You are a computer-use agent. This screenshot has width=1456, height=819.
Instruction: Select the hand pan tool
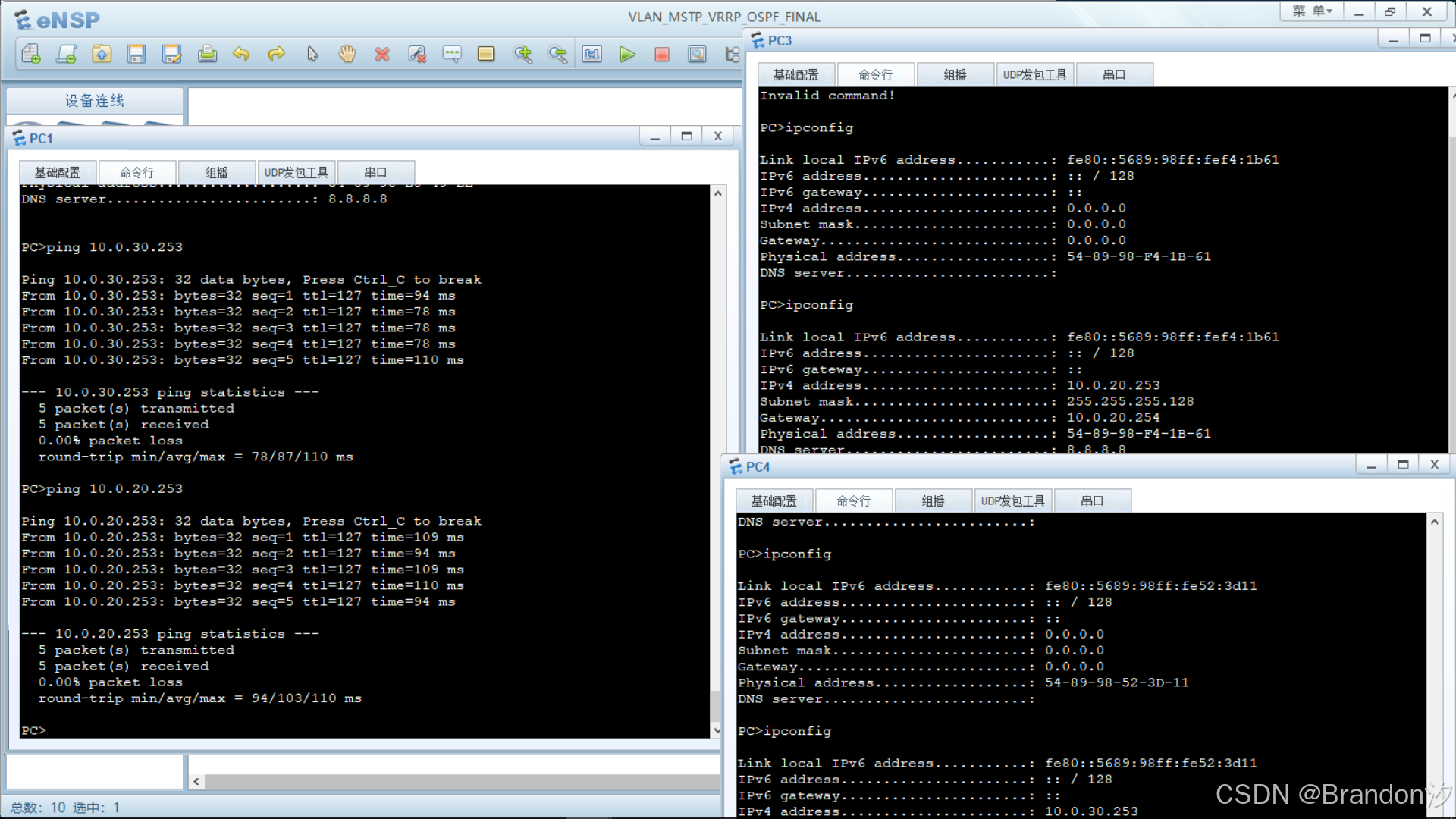[x=347, y=54]
